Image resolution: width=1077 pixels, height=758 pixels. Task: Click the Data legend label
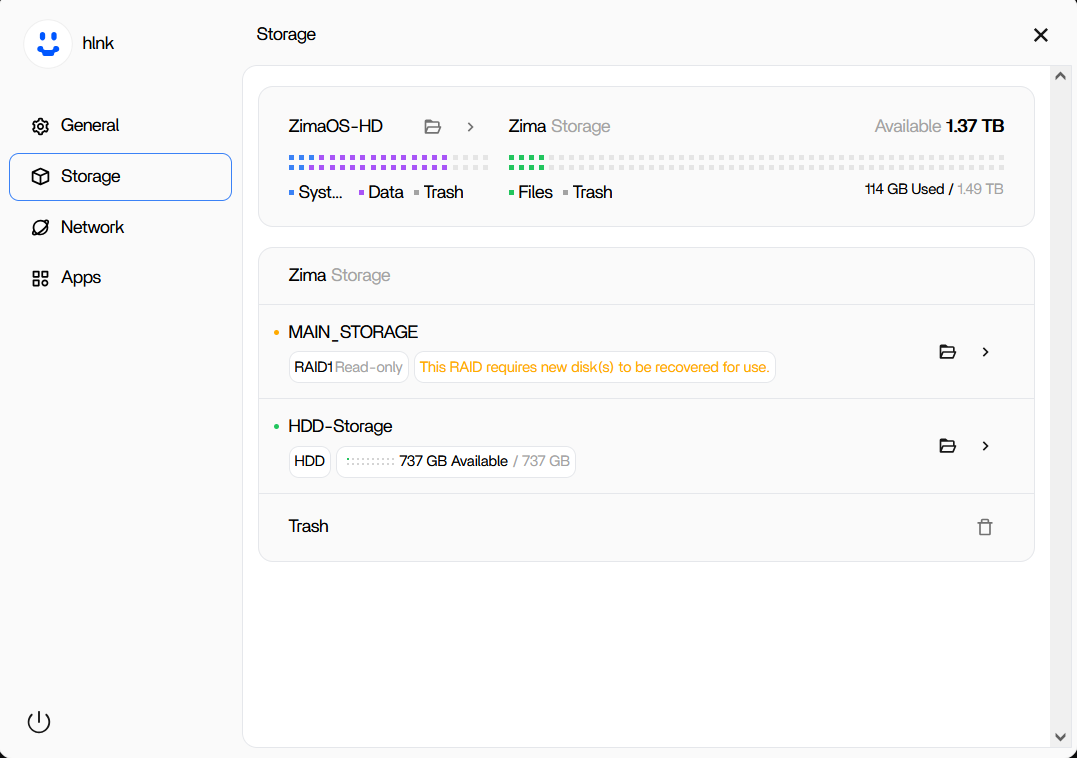tap(385, 192)
